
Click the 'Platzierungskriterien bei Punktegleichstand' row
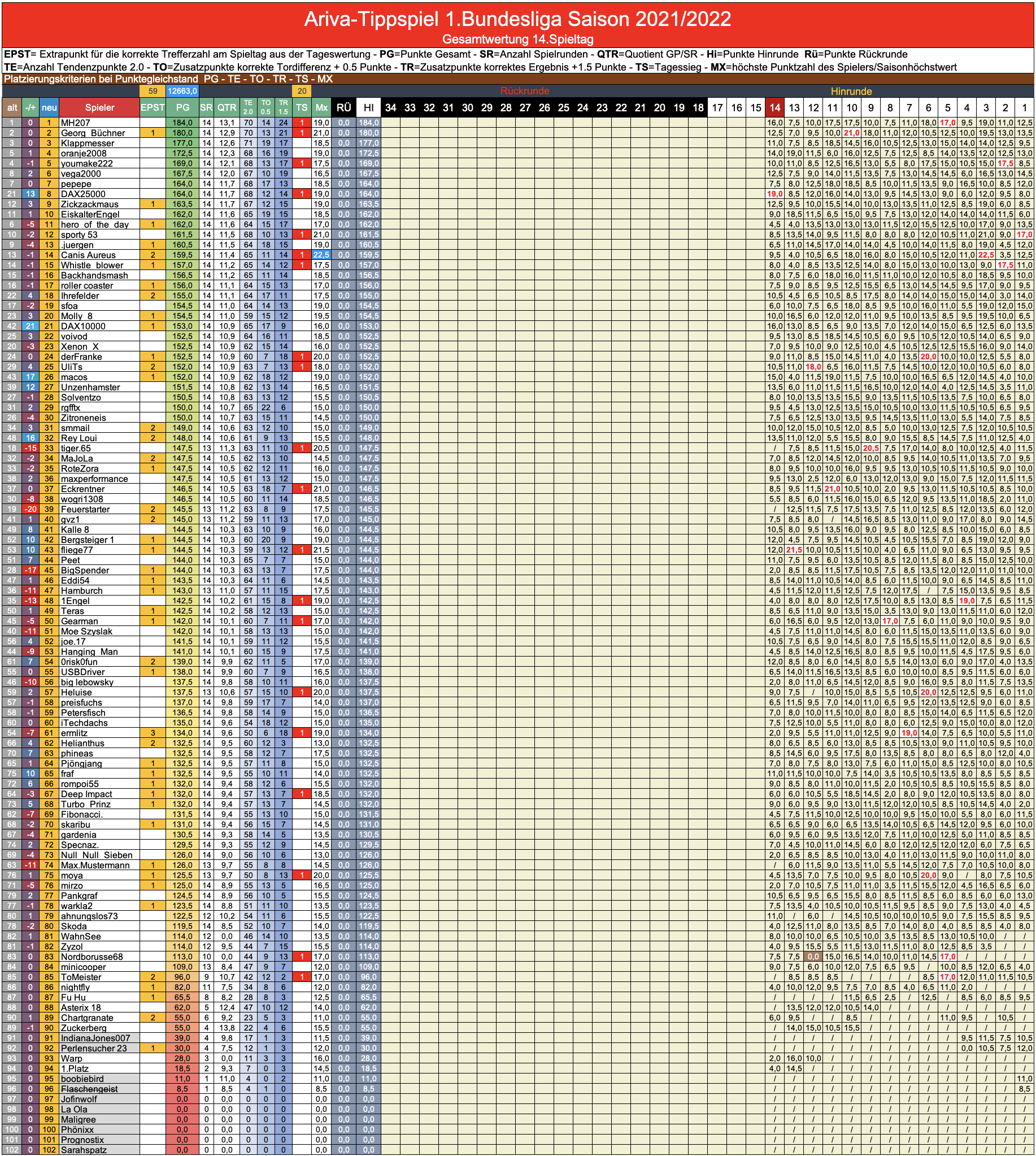[517, 79]
